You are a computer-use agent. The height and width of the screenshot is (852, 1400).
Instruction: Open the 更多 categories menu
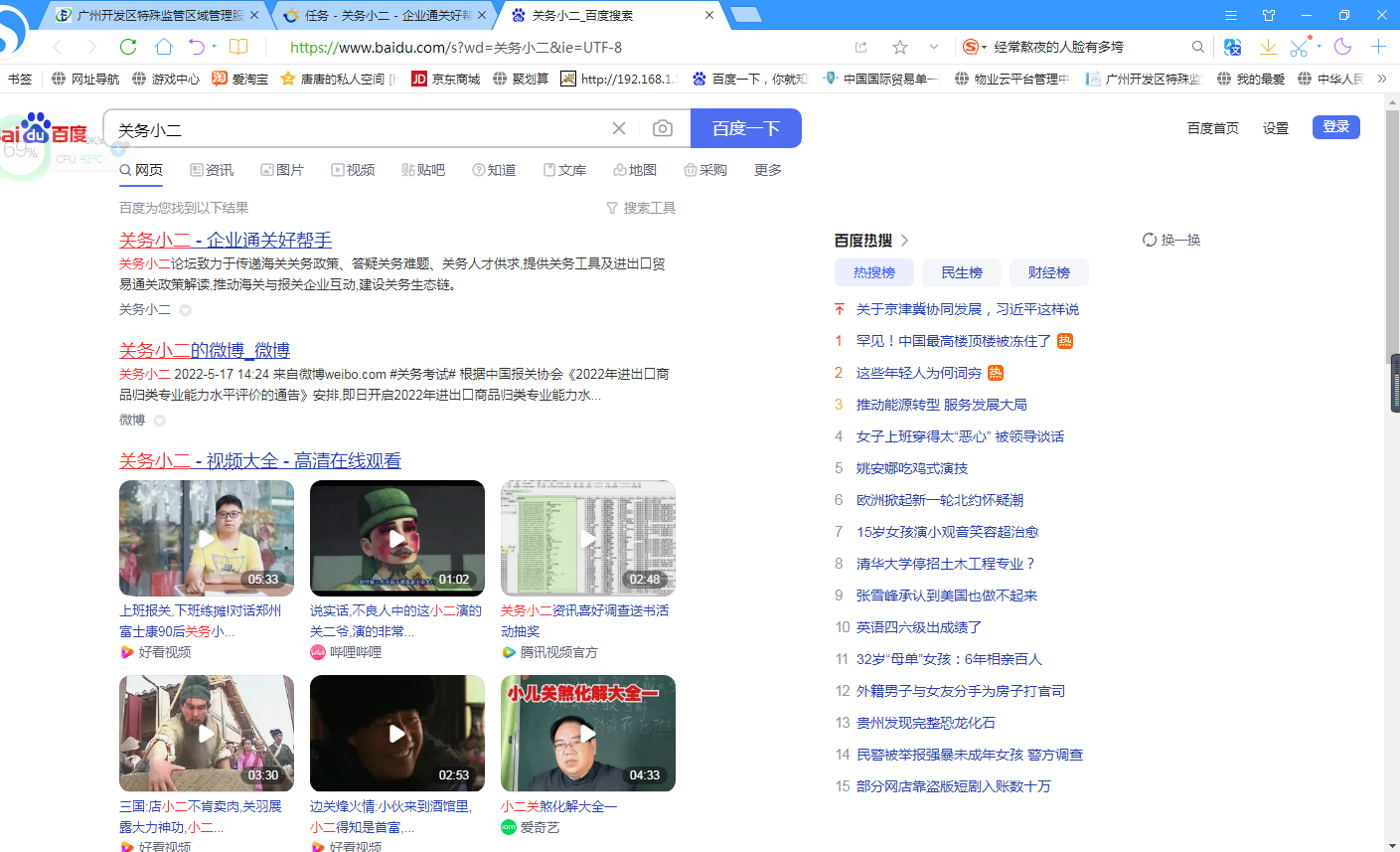click(x=768, y=170)
